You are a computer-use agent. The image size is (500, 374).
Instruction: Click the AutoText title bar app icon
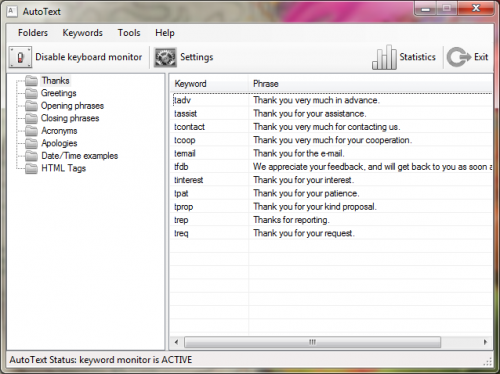click(12, 11)
